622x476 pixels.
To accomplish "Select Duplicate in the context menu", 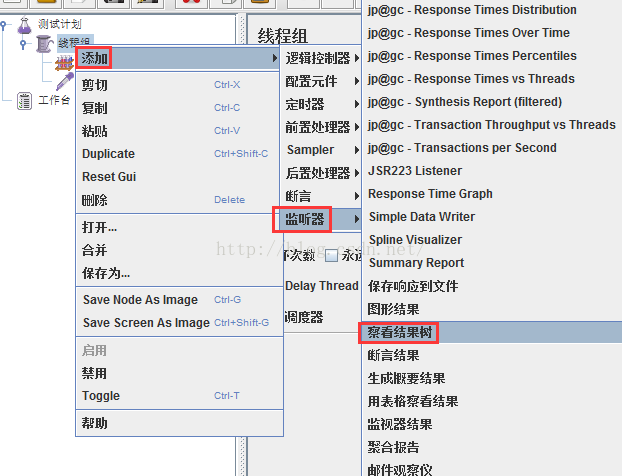I will point(178,154).
